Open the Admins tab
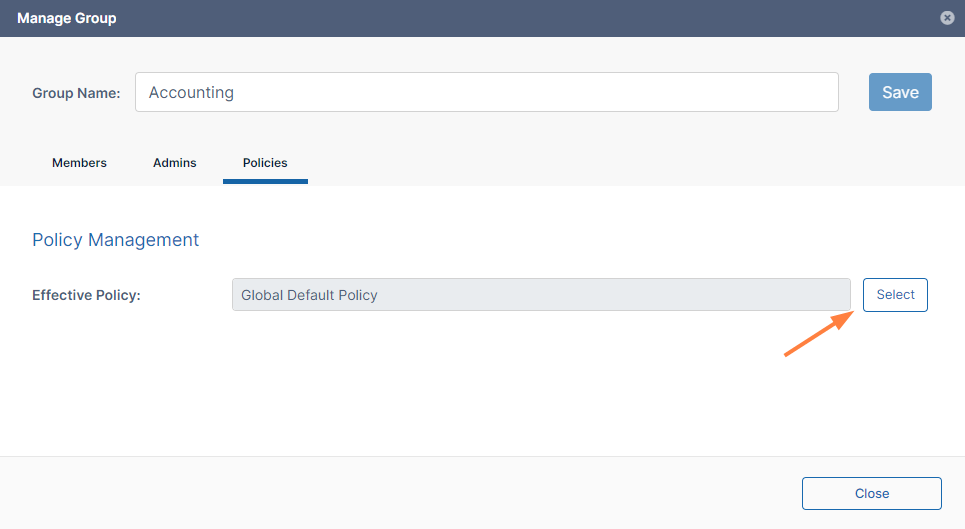Screen dimensions: 965x529 pyautogui.click(x=175, y=162)
